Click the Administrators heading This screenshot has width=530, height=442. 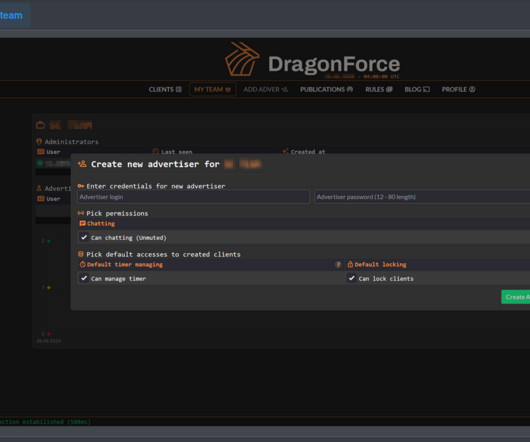pos(71,142)
